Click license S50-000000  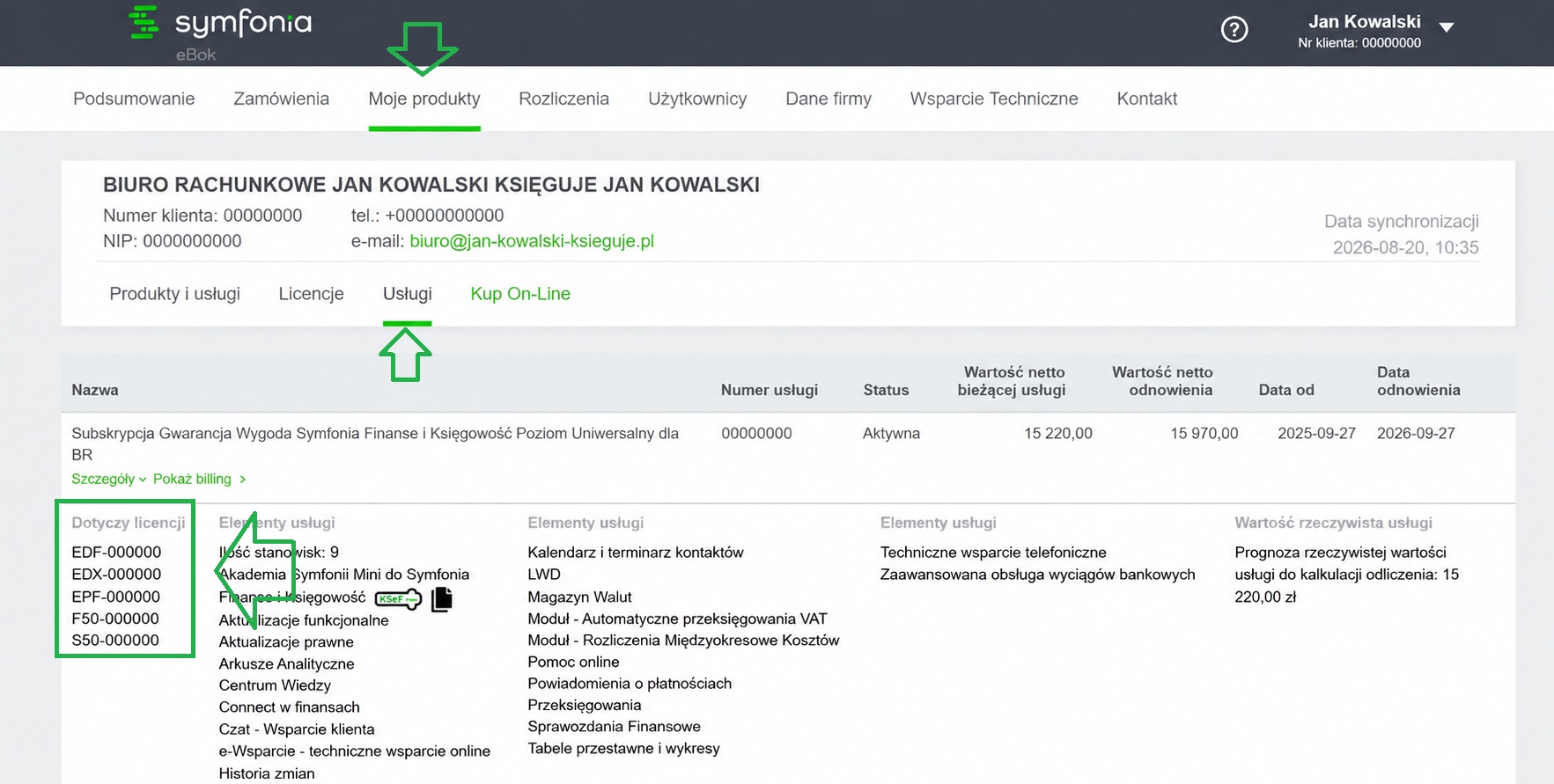[x=115, y=641]
